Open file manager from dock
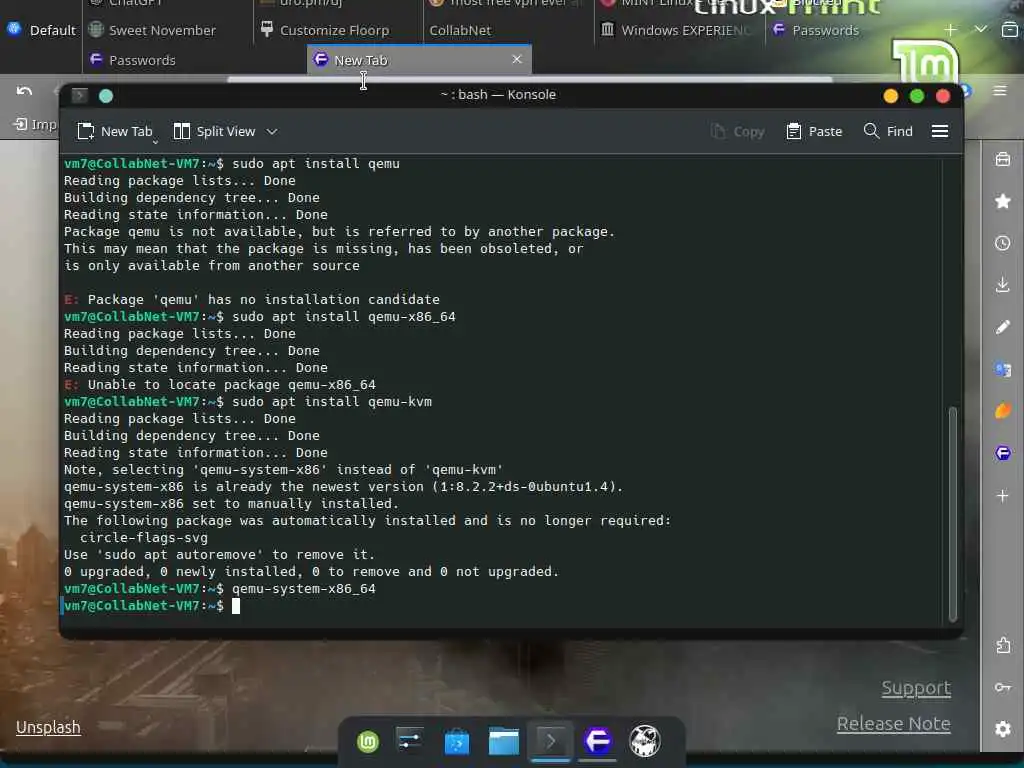 point(504,741)
